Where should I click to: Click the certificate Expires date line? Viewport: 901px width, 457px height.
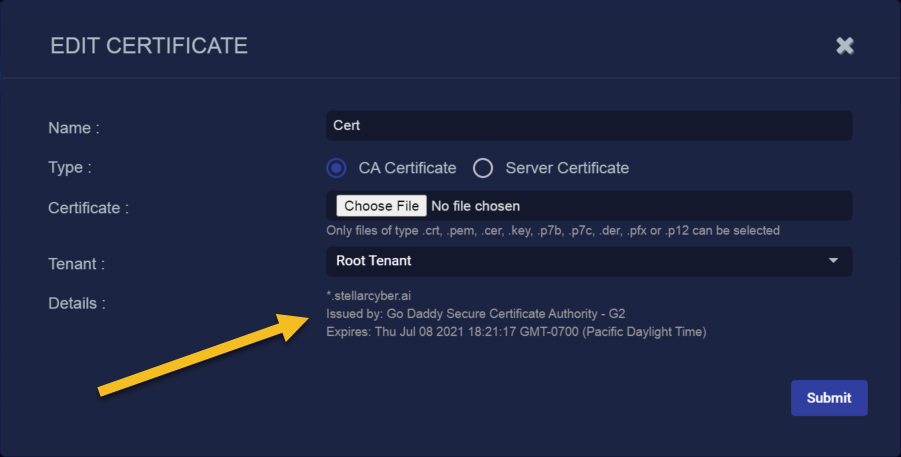516,332
